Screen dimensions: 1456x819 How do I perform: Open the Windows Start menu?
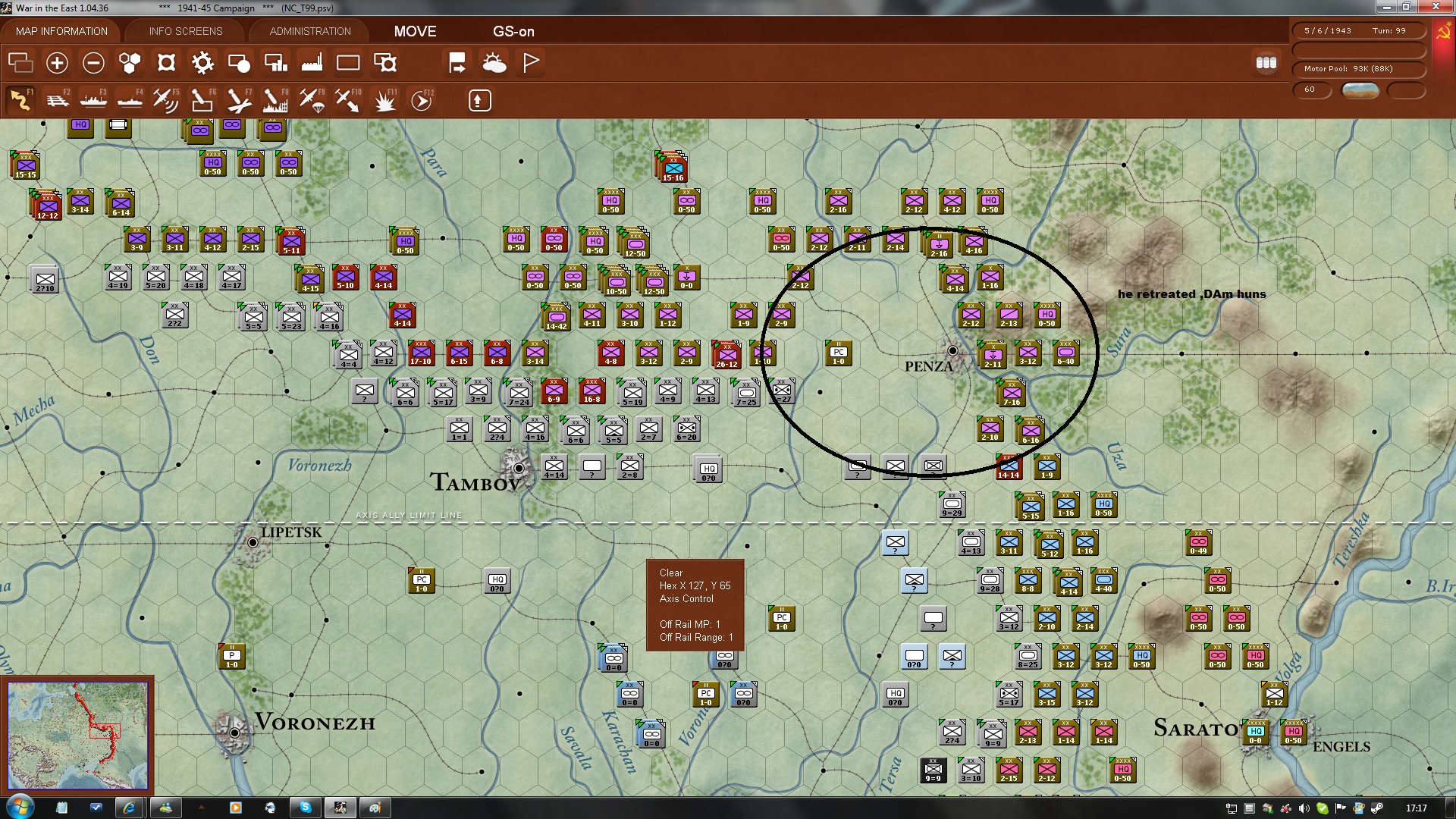[19, 807]
